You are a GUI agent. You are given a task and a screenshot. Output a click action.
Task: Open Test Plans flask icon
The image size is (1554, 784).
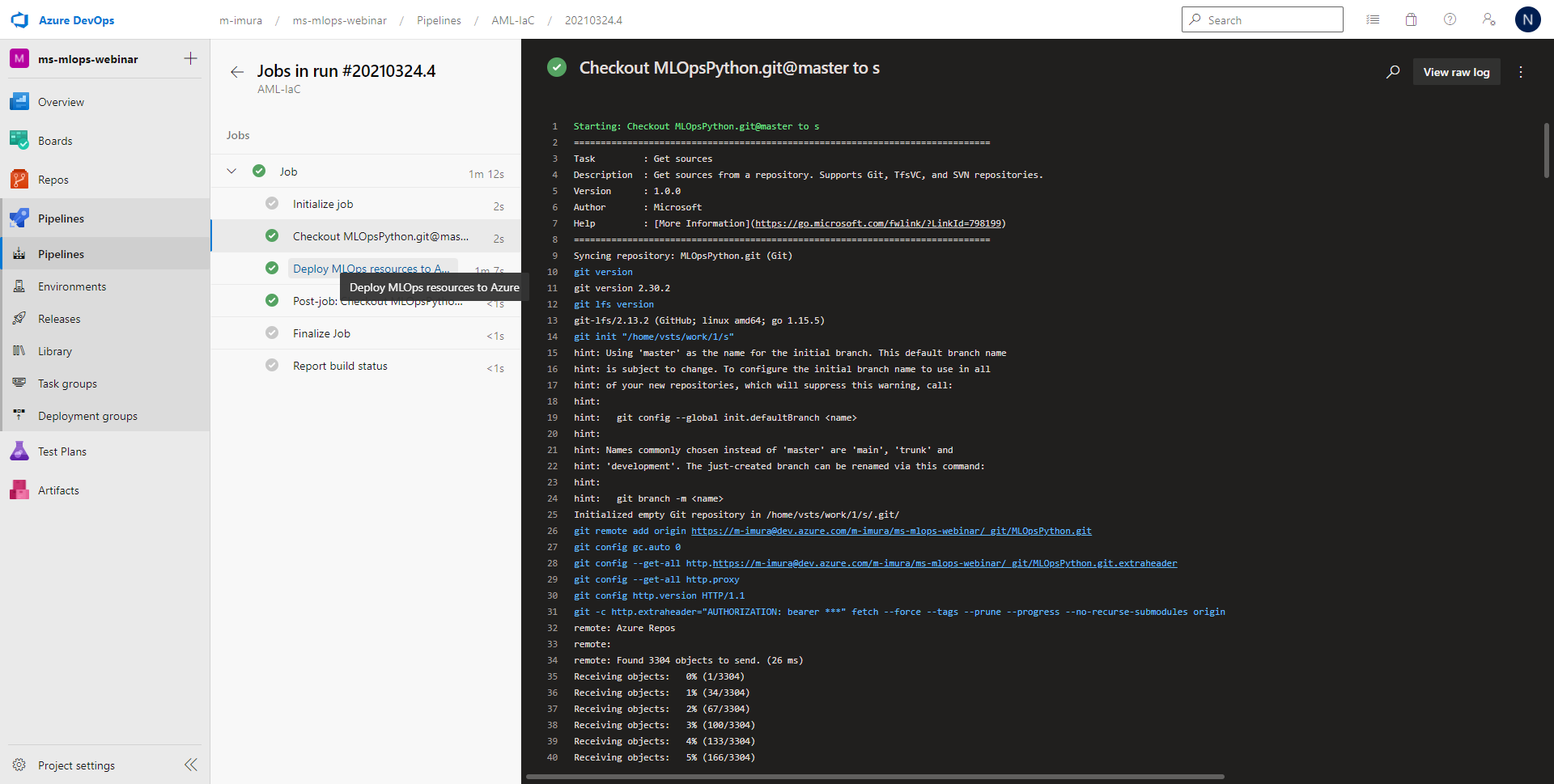[x=19, y=451]
